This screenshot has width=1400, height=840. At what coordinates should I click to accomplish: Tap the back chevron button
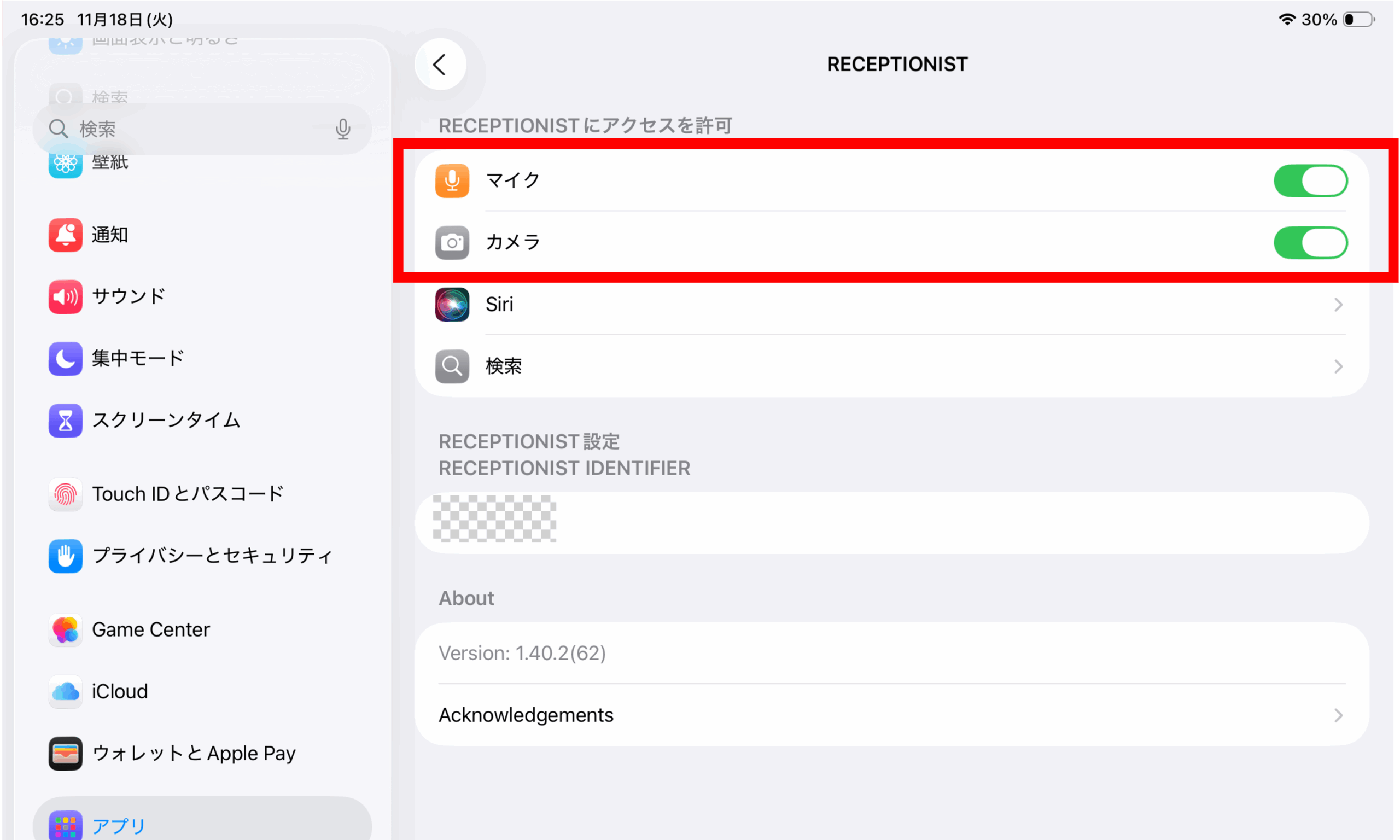(440, 65)
